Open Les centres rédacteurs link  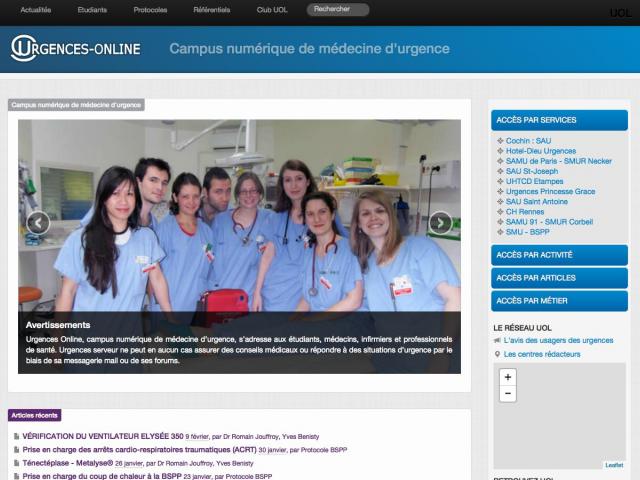(542, 354)
